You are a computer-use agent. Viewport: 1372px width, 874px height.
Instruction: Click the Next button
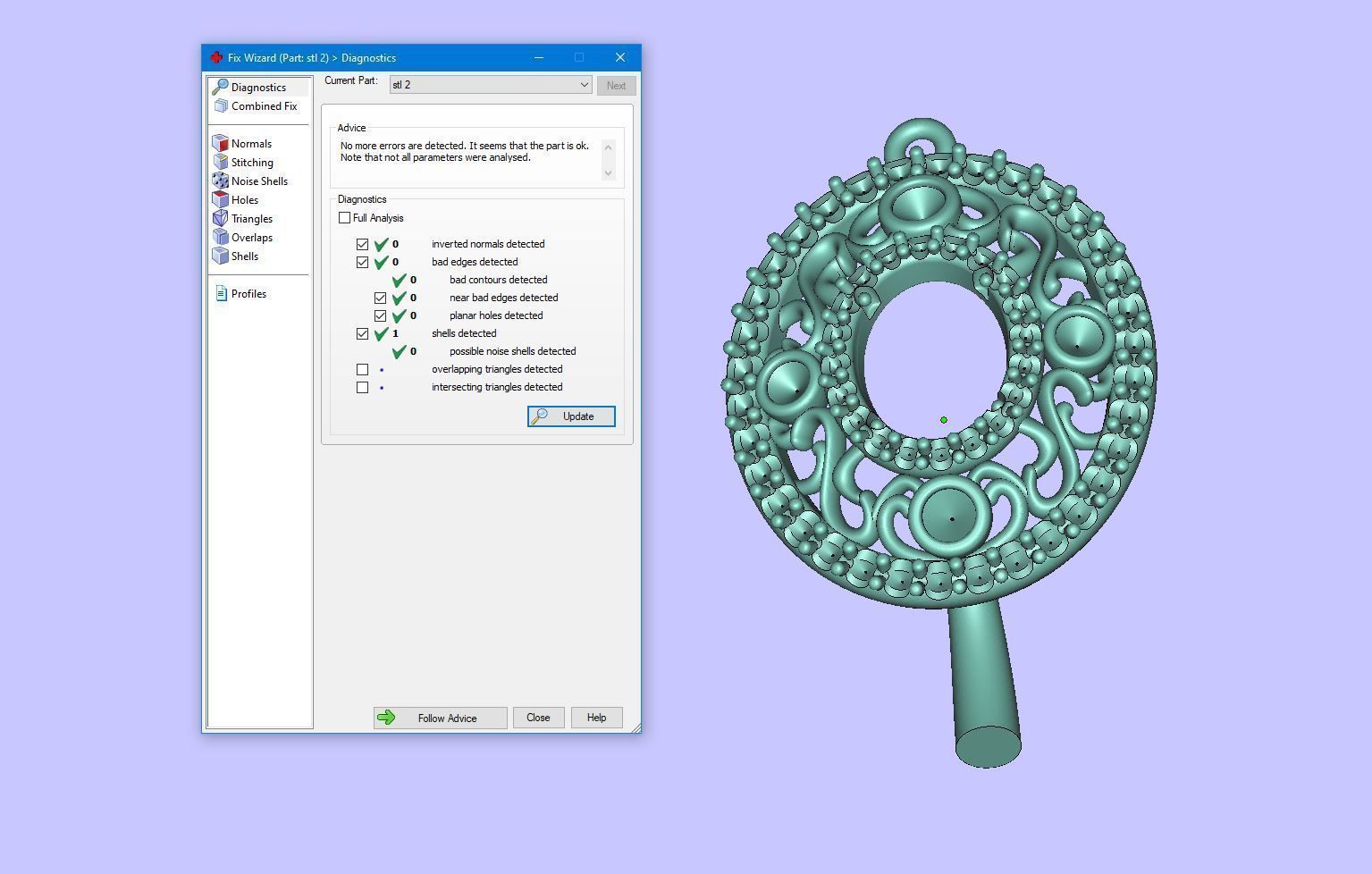(616, 86)
